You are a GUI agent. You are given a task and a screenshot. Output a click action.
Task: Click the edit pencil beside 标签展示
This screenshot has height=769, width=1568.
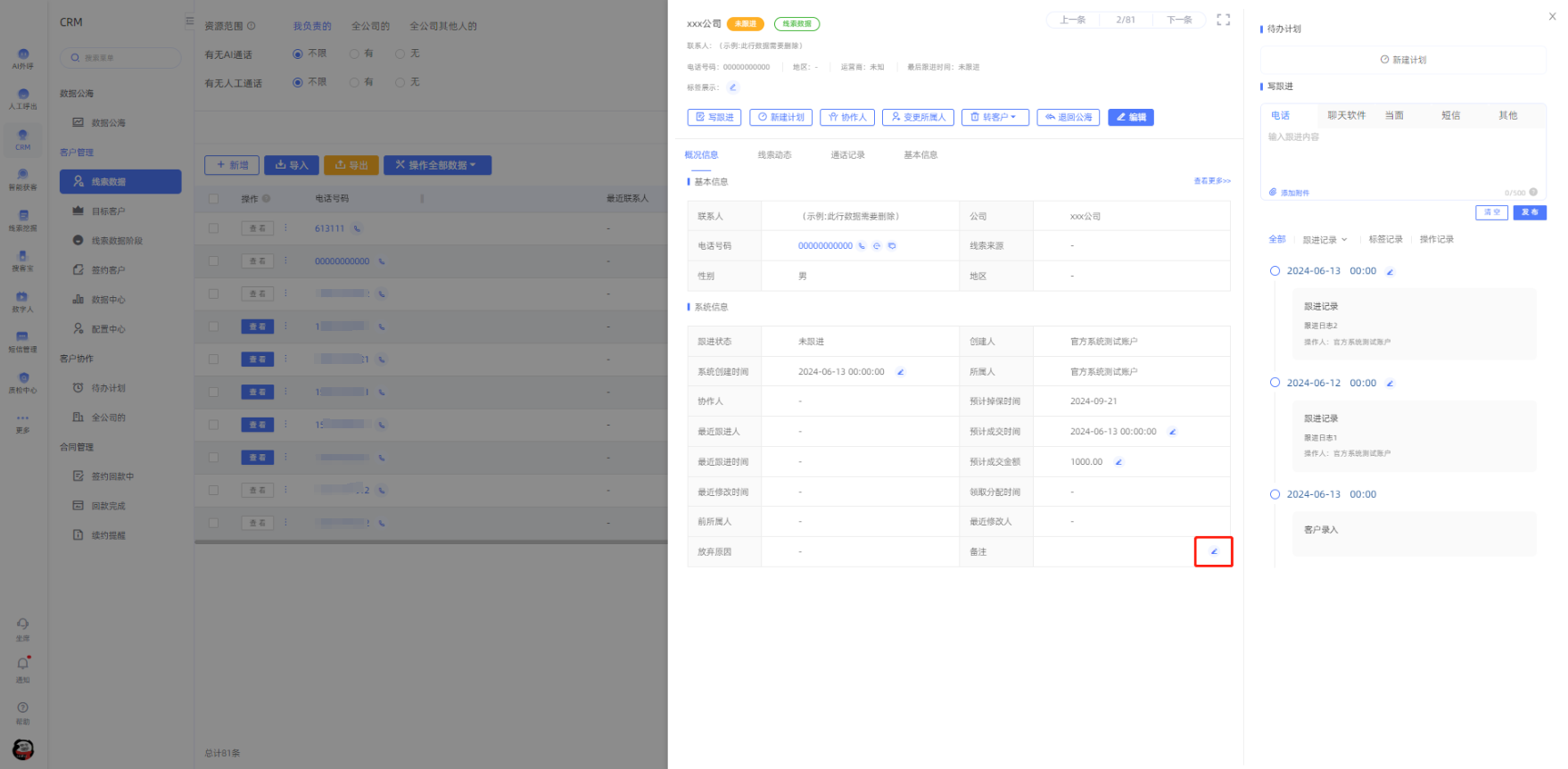tap(732, 87)
